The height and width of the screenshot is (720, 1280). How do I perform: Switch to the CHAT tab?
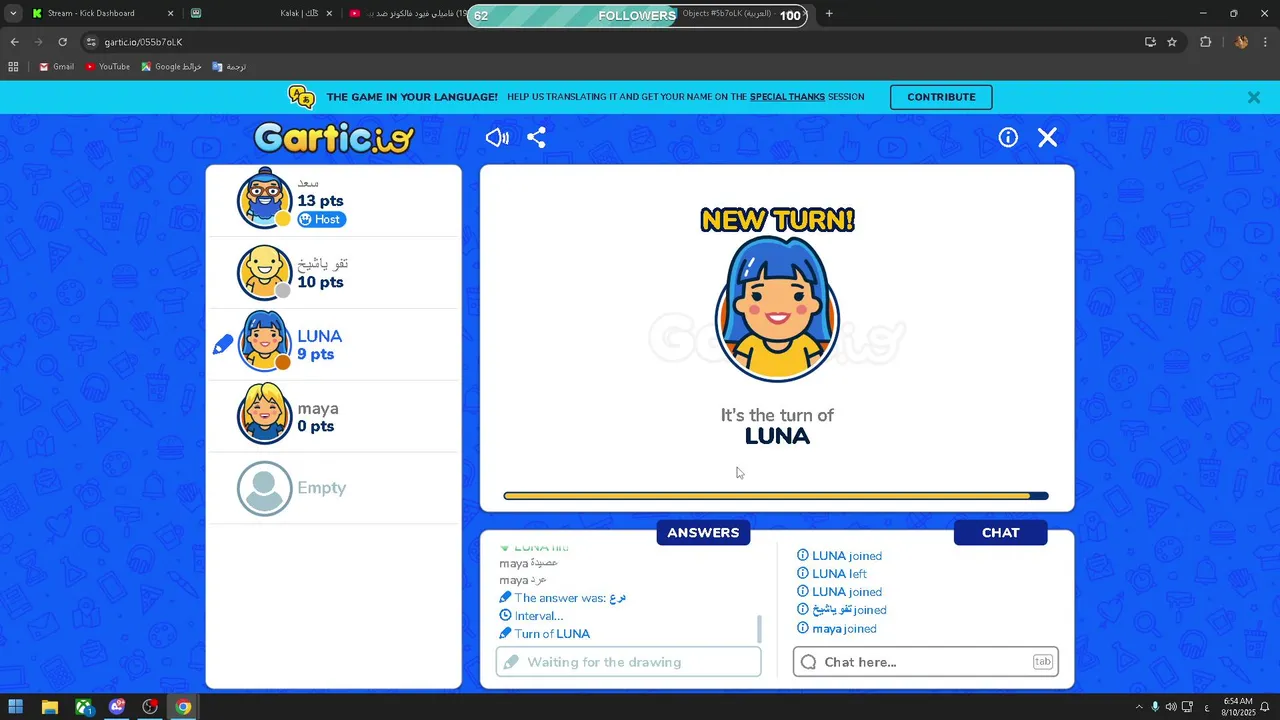1000,533
